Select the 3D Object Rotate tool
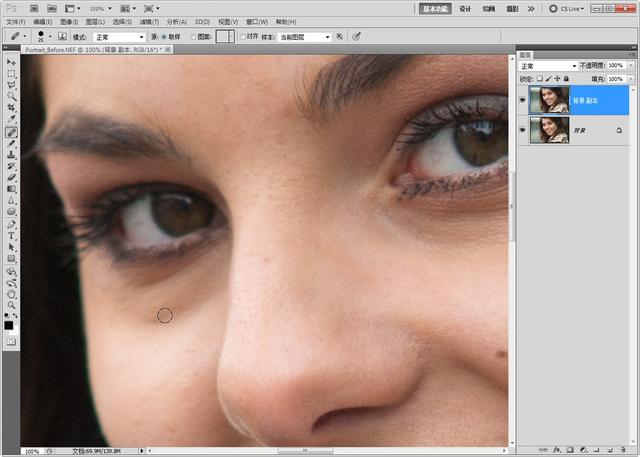Screen dimensions: 640x457 point(11,271)
